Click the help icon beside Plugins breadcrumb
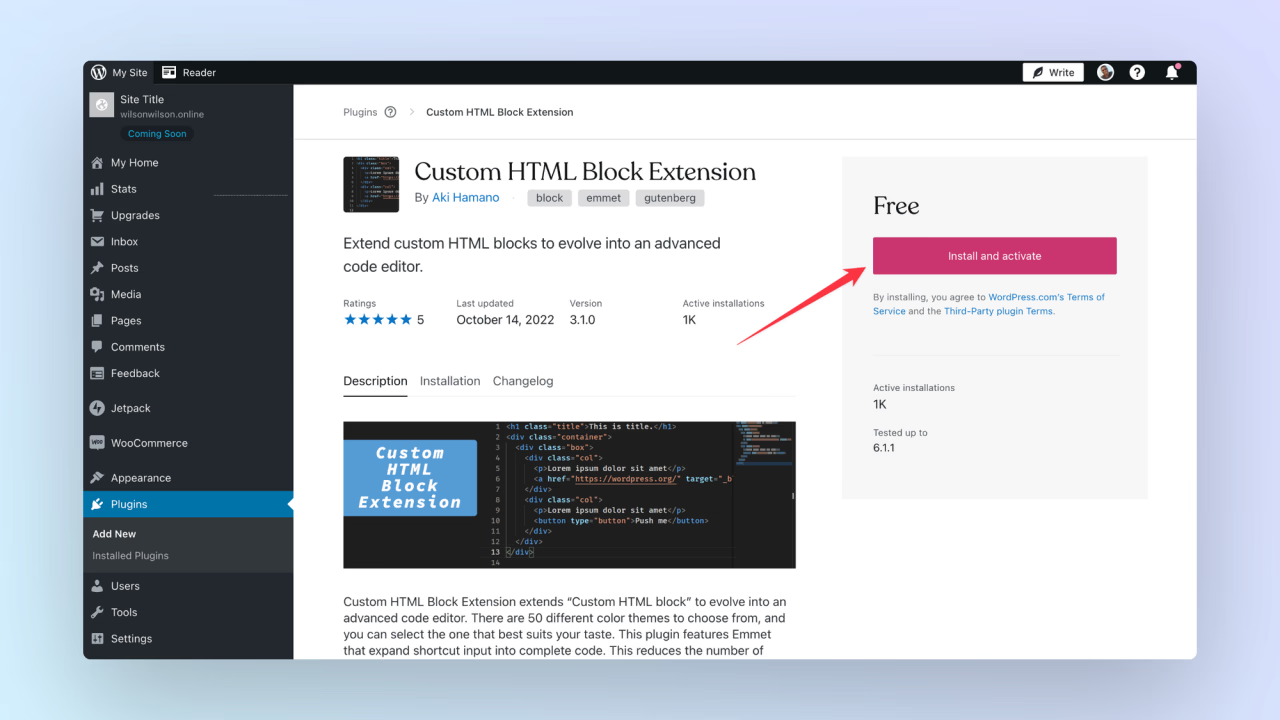The width and height of the screenshot is (1280, 720). (390, 112)
